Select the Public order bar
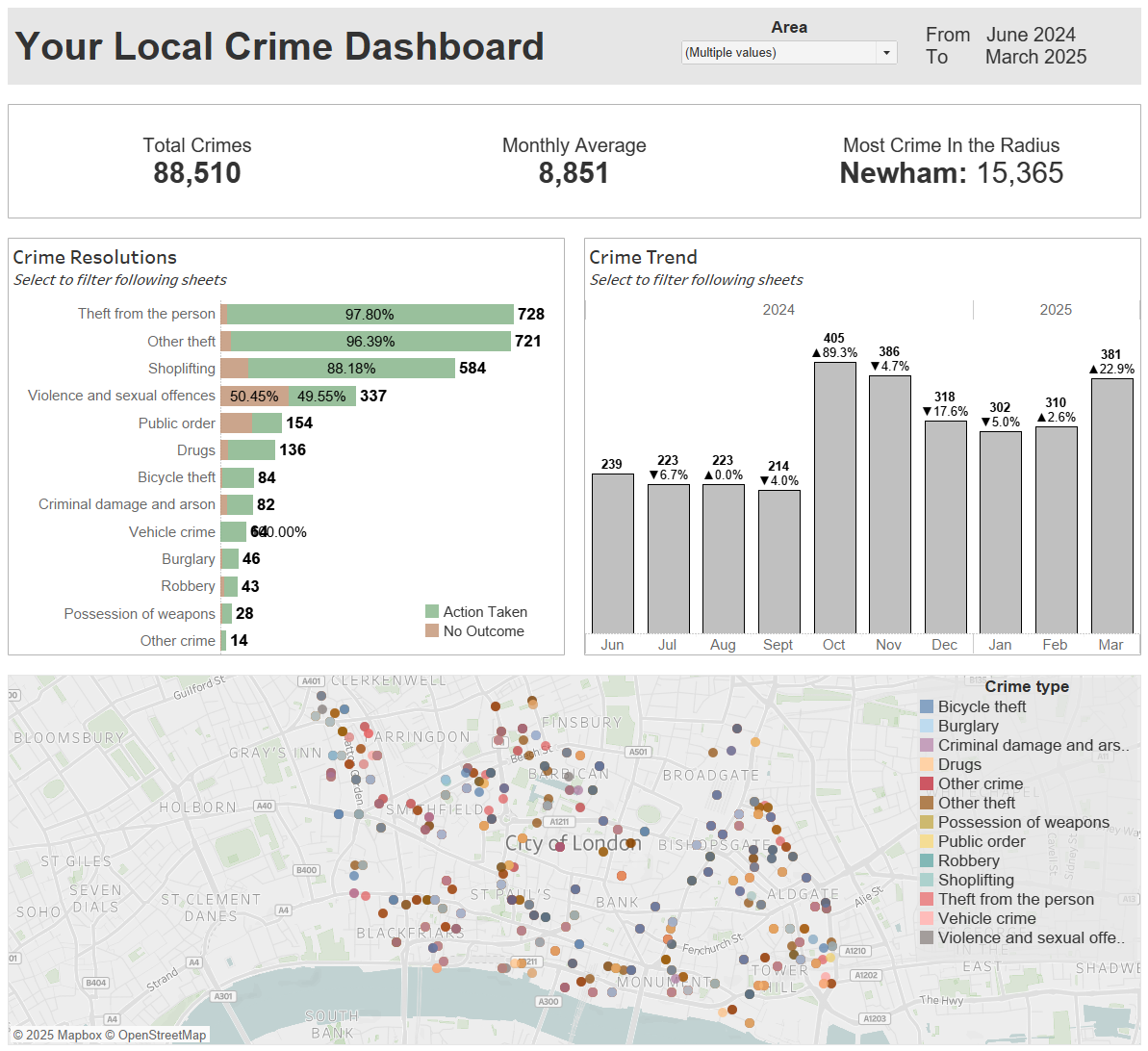1148x1051 pixels. click(x=251, y=423)
